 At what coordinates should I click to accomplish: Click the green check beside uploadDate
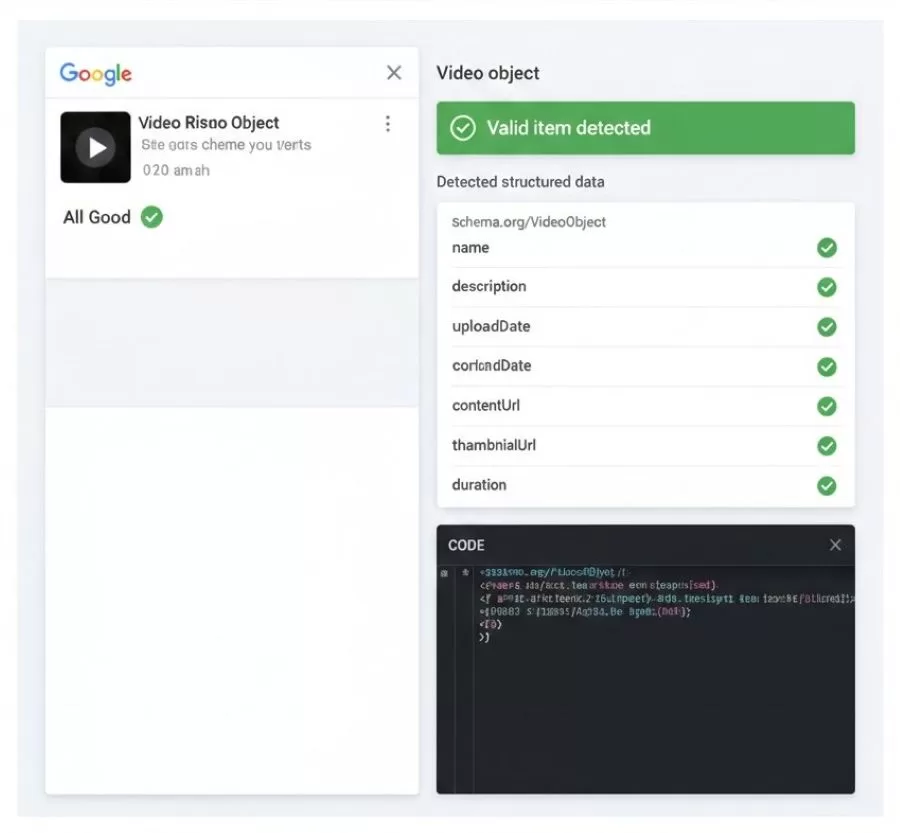pyautogui.click(x=827, y=327)
